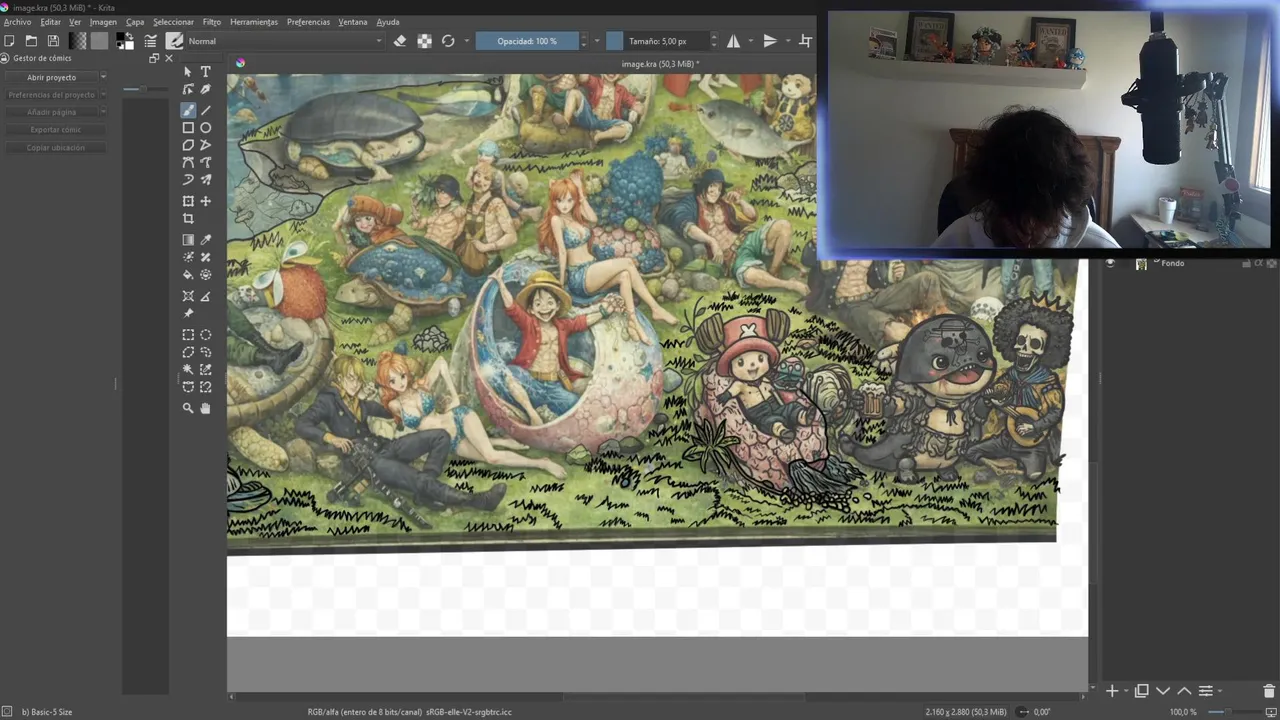Open the pattern selector in toolbar
The height and width of the screenshot is (720, 1280).
pyautogui.click(x=99, y=41)
